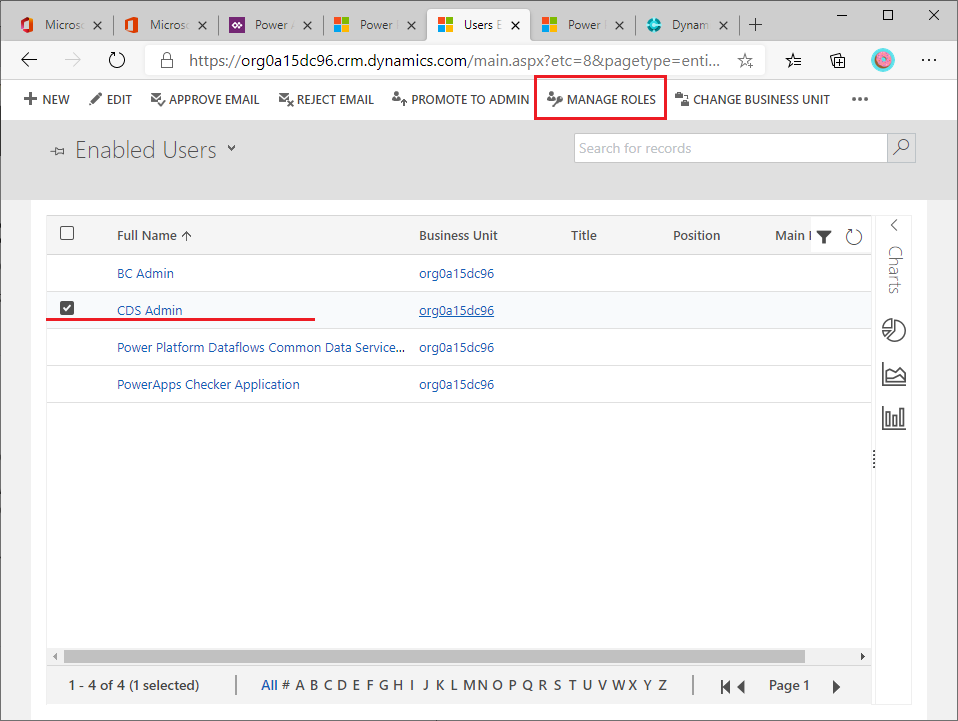This screenshot has height=721, width=958.
Task: Select the bar chart icon
Action: click(x=894, y=418)
